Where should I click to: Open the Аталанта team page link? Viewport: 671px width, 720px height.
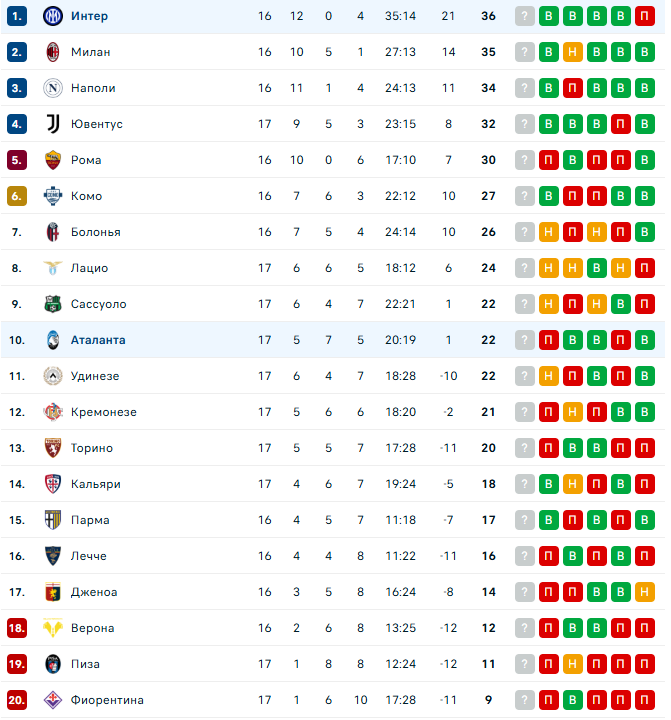[98, 340]
